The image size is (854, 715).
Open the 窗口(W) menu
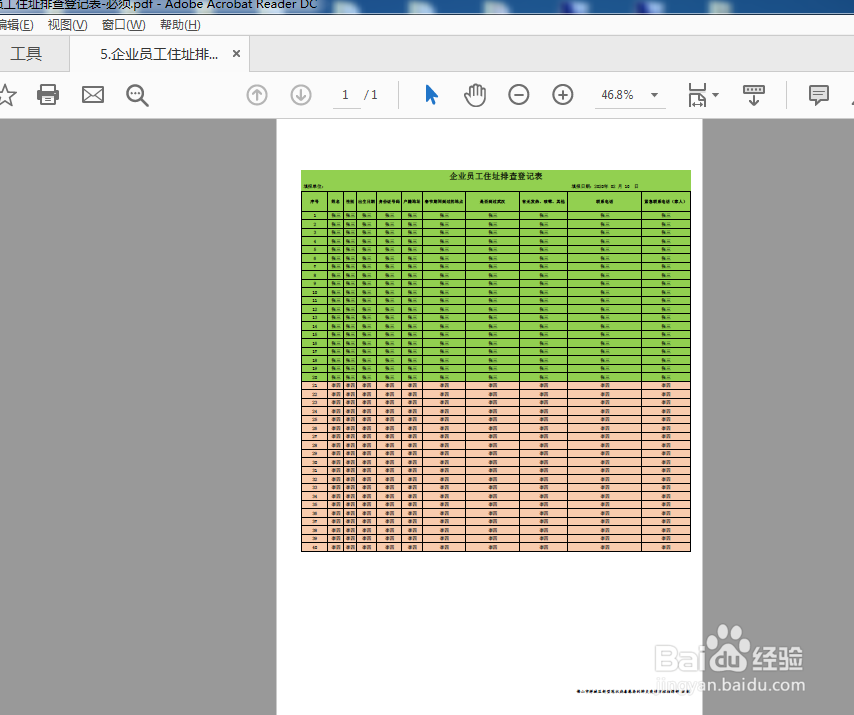pyautogui.click(x=124, y=25)
